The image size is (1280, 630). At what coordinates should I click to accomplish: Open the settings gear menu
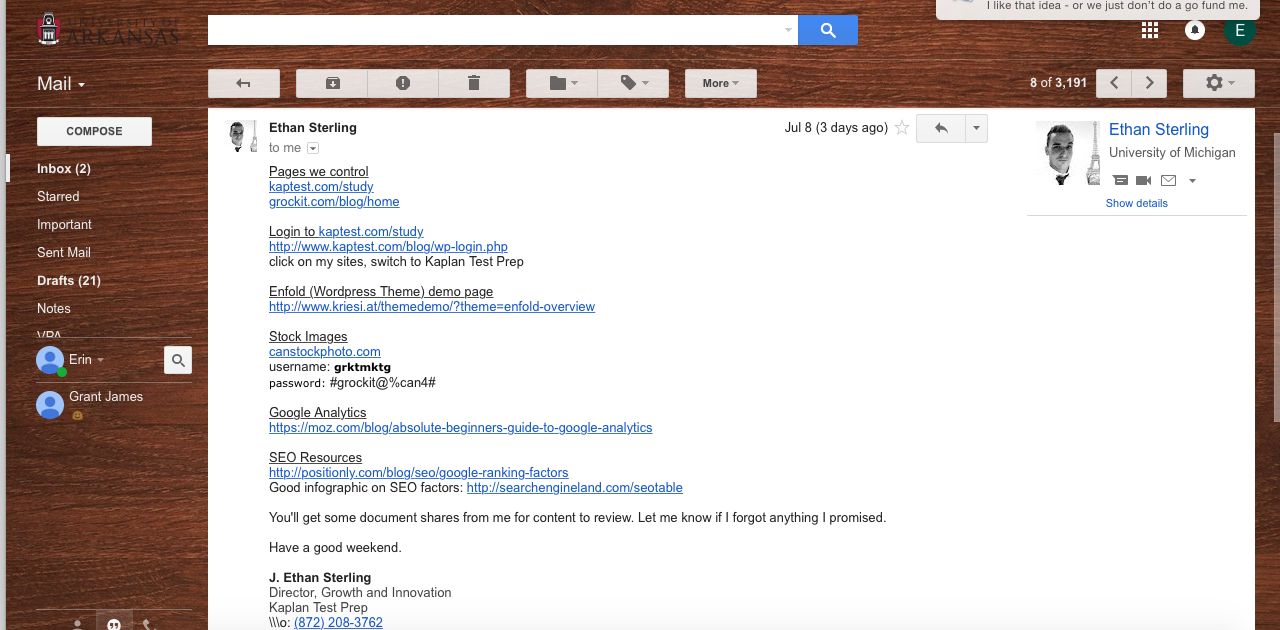point(1219,83)
